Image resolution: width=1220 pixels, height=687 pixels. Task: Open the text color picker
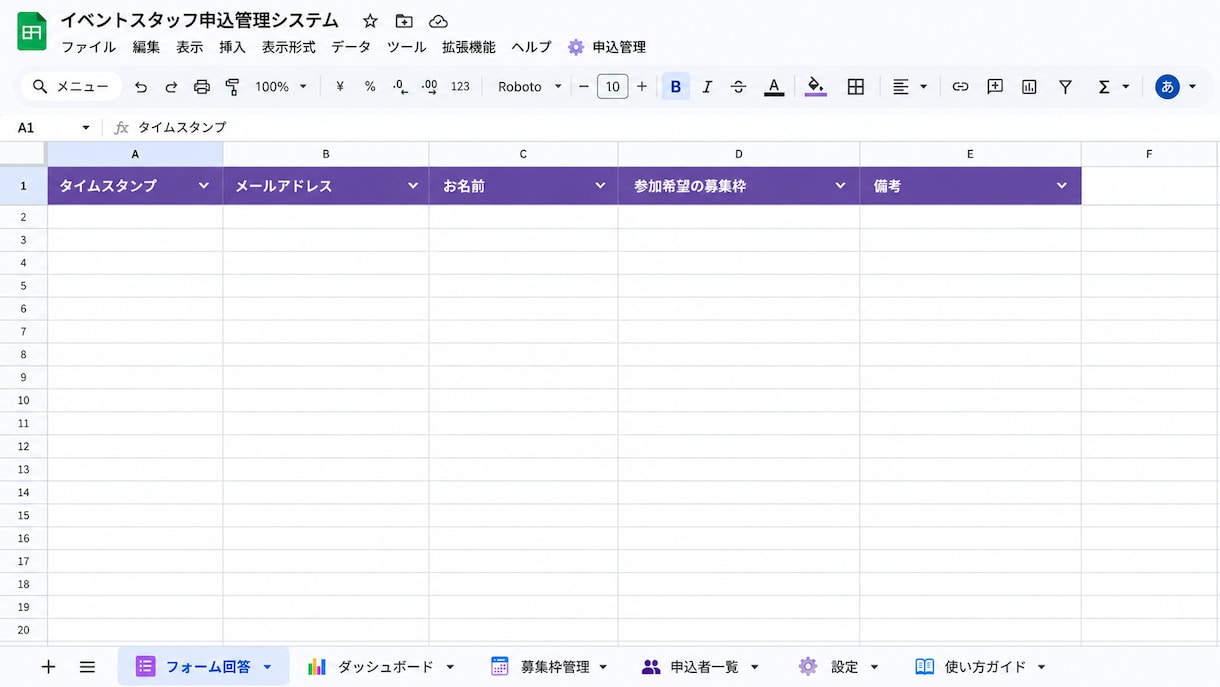click(x=774, y=87)
